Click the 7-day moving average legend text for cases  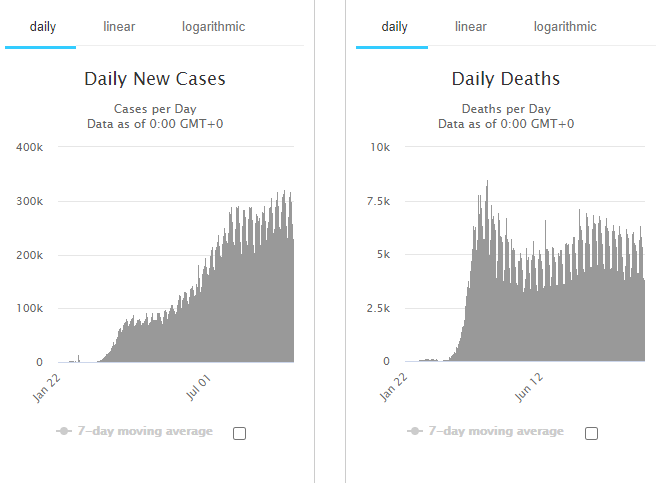click(145, 431)
